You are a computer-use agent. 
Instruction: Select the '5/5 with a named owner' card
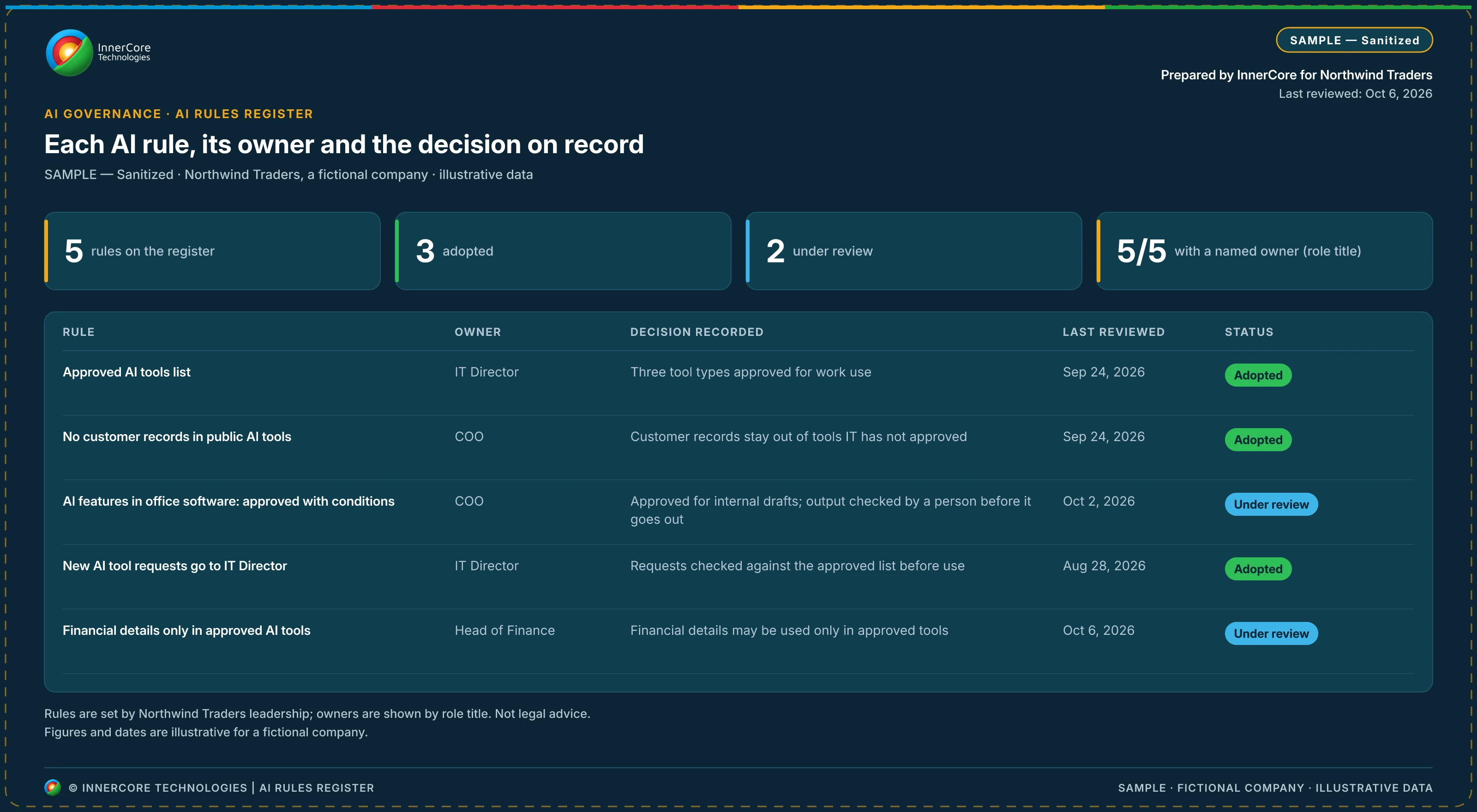pos(1264,251)
